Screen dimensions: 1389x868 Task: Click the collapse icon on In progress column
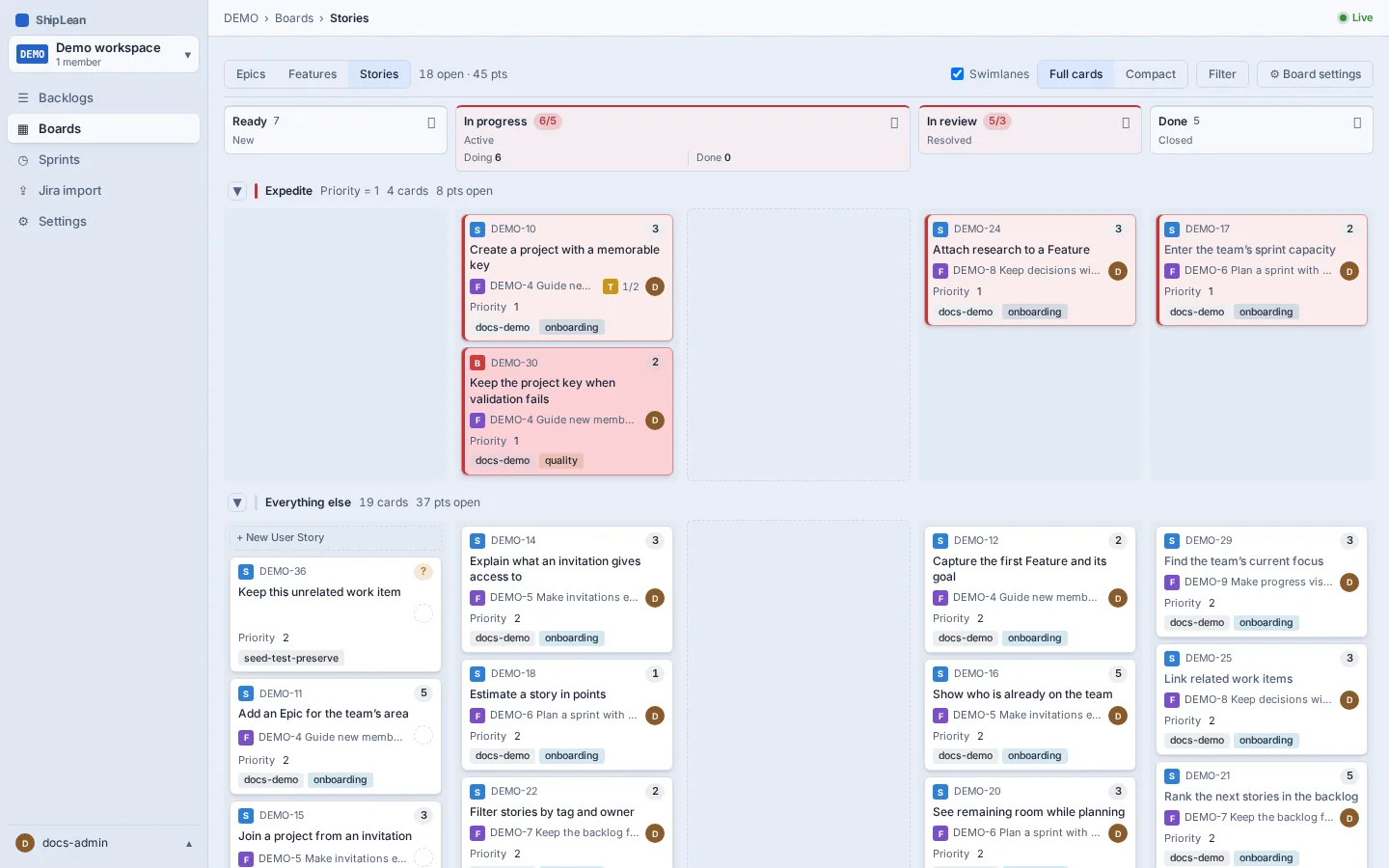click(894, 122)
